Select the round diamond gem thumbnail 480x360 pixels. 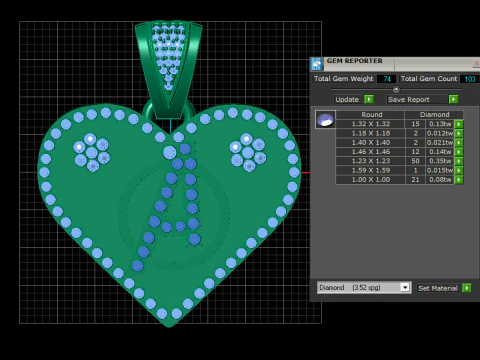pos(325,119)
